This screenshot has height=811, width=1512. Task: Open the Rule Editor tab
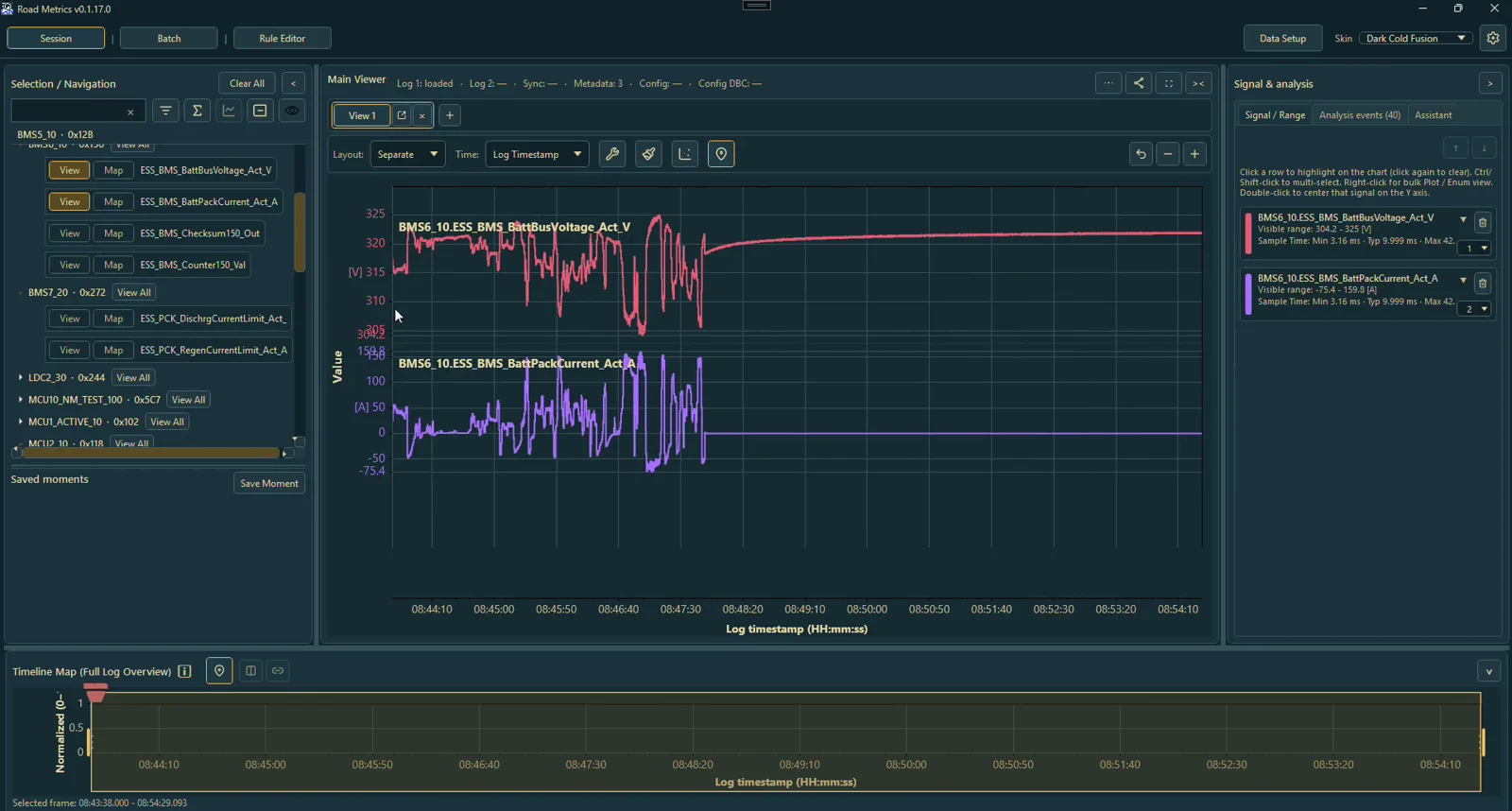282,39
